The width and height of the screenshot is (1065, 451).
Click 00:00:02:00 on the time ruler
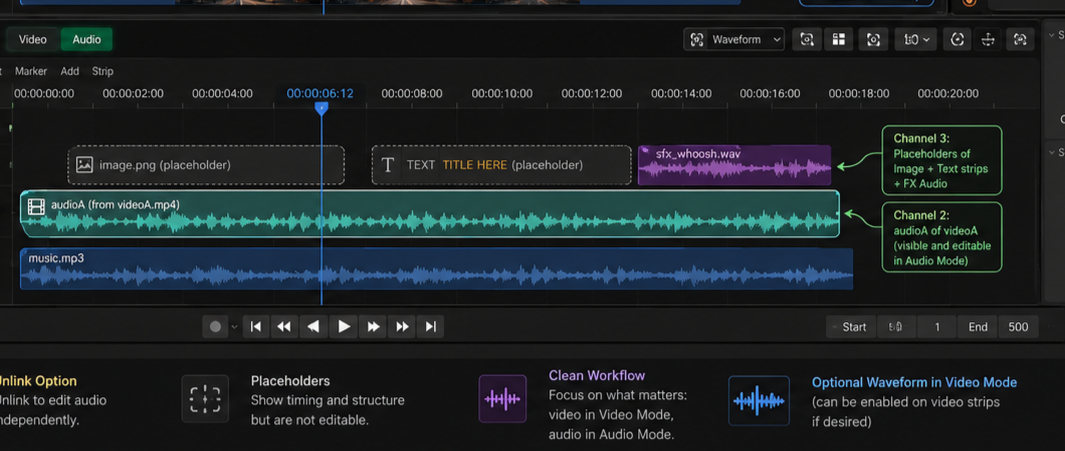(x=133, y=94)
